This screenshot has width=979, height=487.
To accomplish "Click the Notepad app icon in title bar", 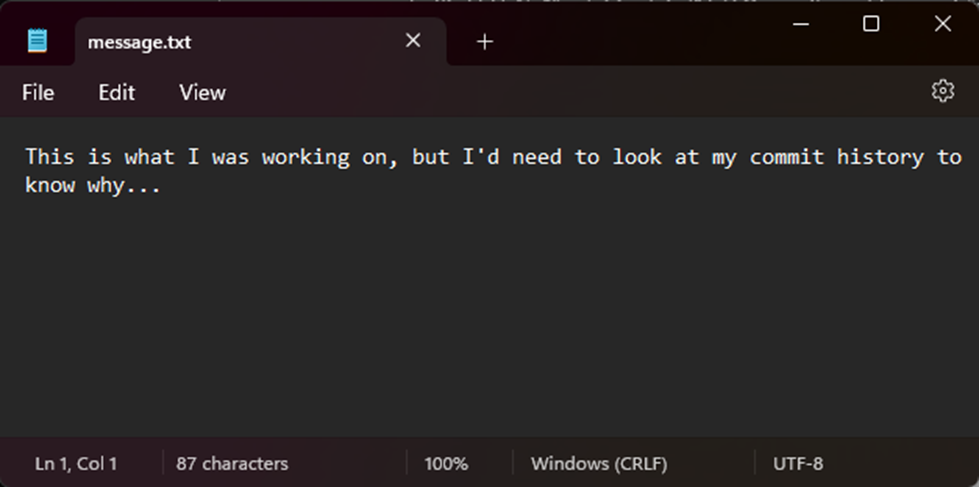I will 37,41.
